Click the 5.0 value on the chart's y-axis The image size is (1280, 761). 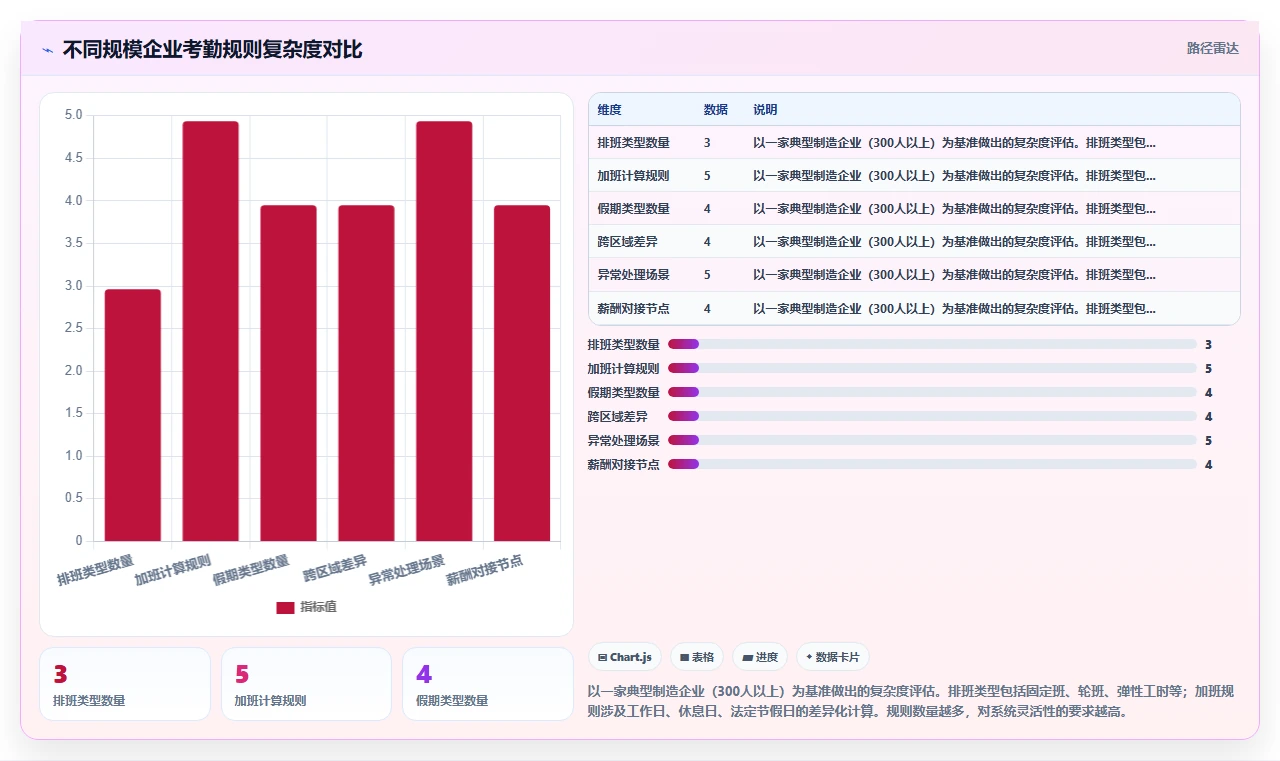tap(74, 115)
